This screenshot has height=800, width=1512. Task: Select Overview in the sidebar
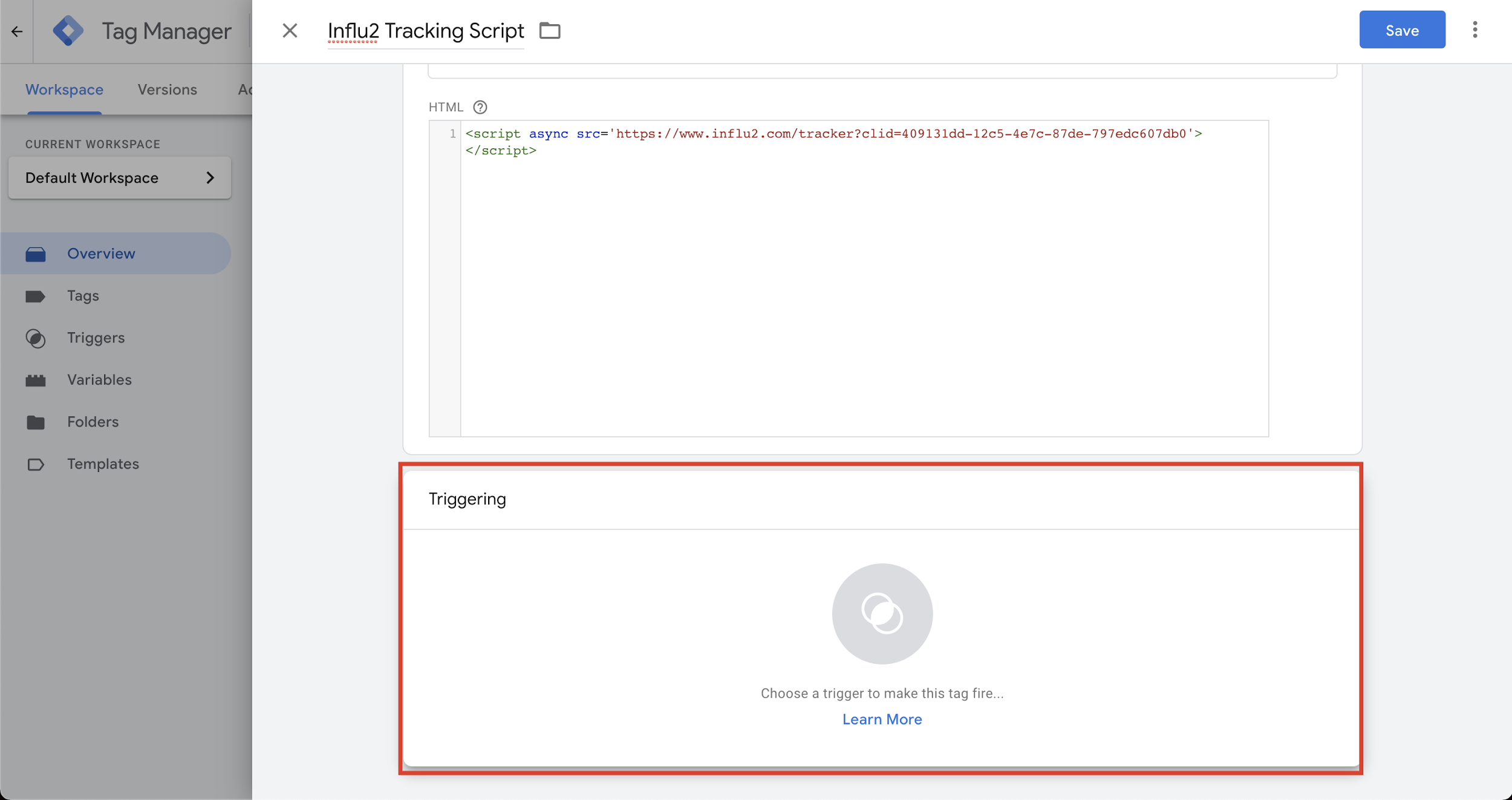tap(101, 254)
